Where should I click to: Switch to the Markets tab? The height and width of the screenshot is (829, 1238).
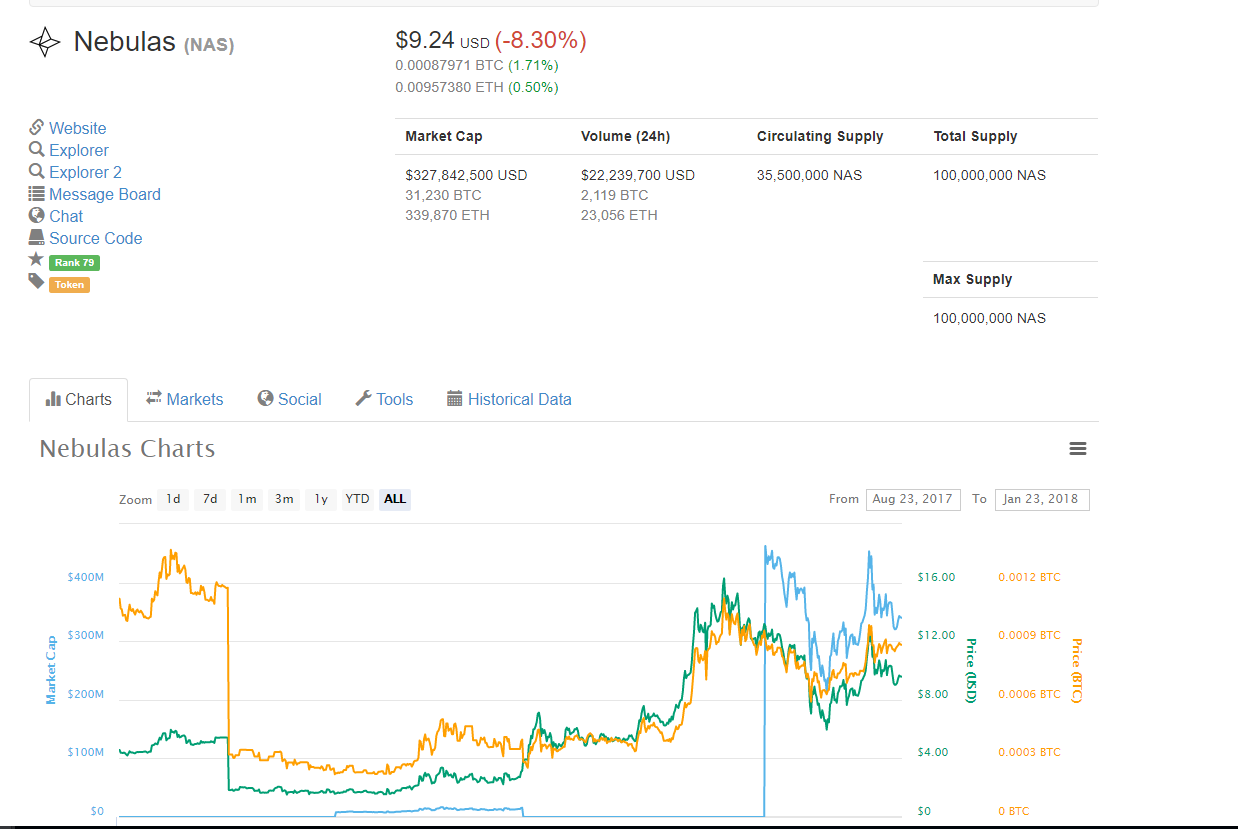pos(184,400)
